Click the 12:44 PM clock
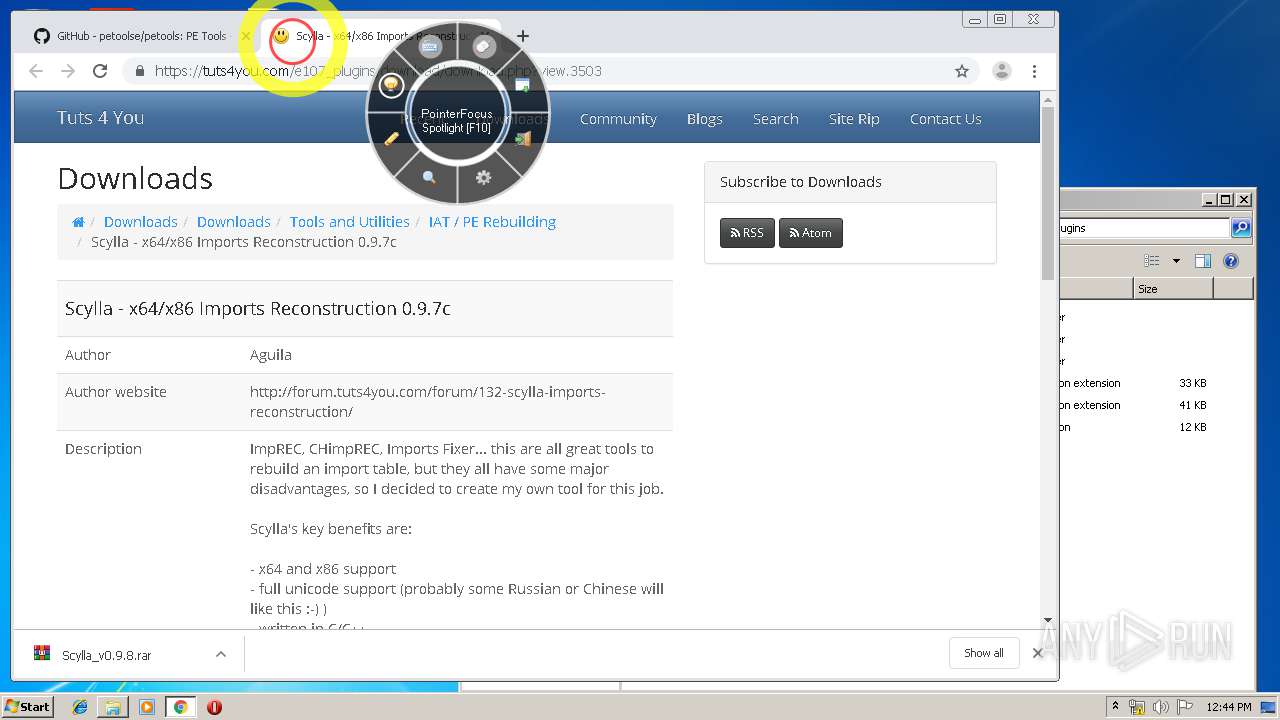 pyautogui.click(x=1228, y=707)
